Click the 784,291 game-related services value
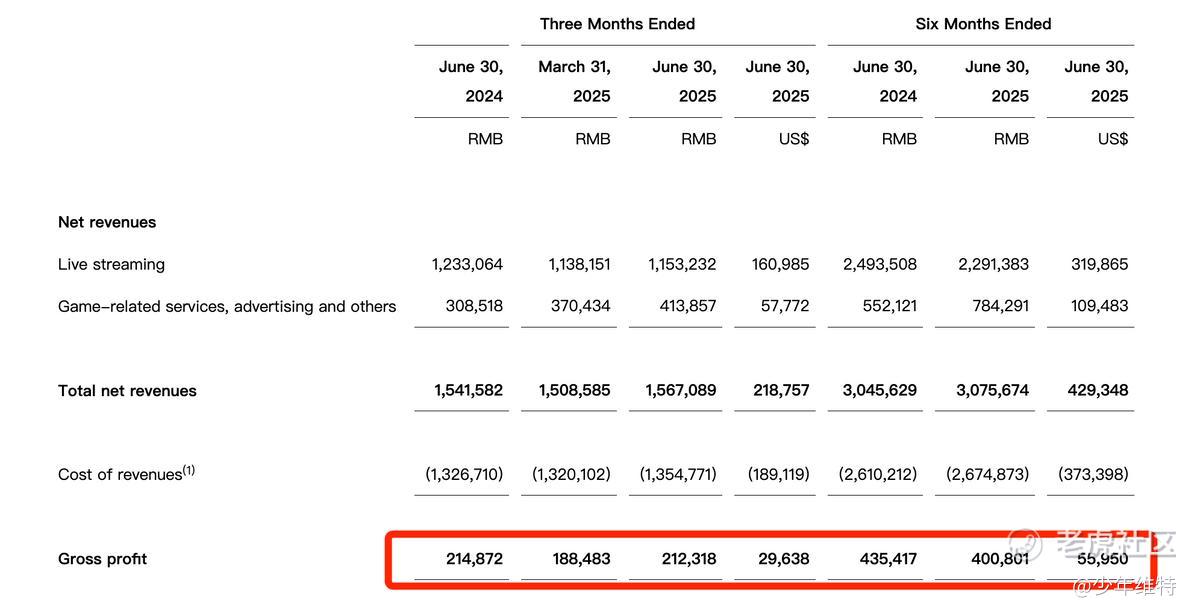This screenshot has width=1200, height=614. coord(1000,307)
